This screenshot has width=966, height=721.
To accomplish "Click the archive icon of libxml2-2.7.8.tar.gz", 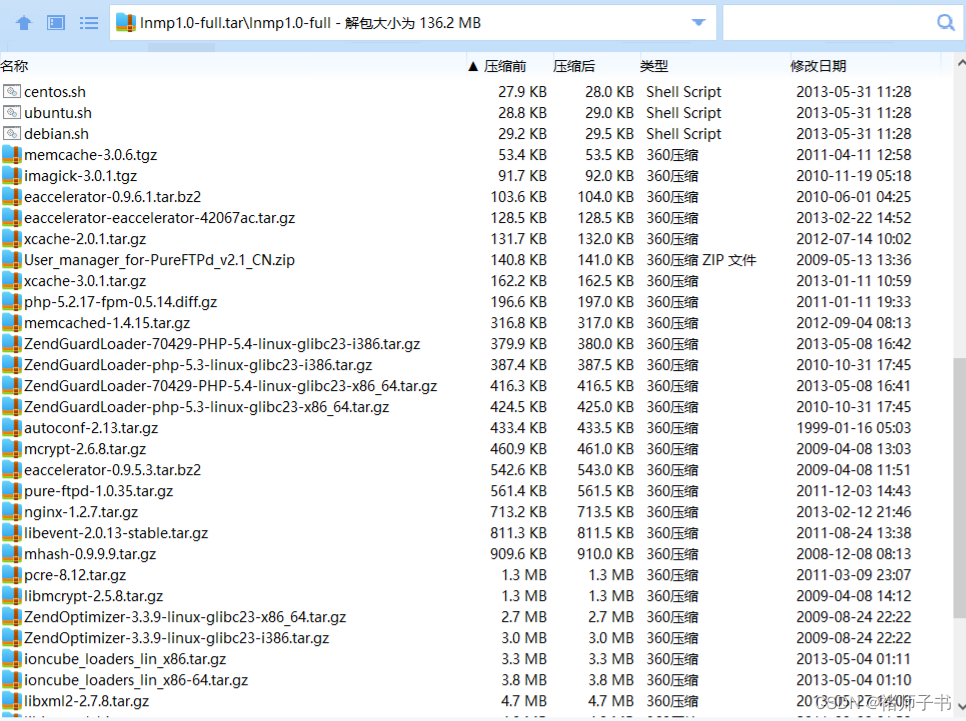I will (x=12, y=701).
